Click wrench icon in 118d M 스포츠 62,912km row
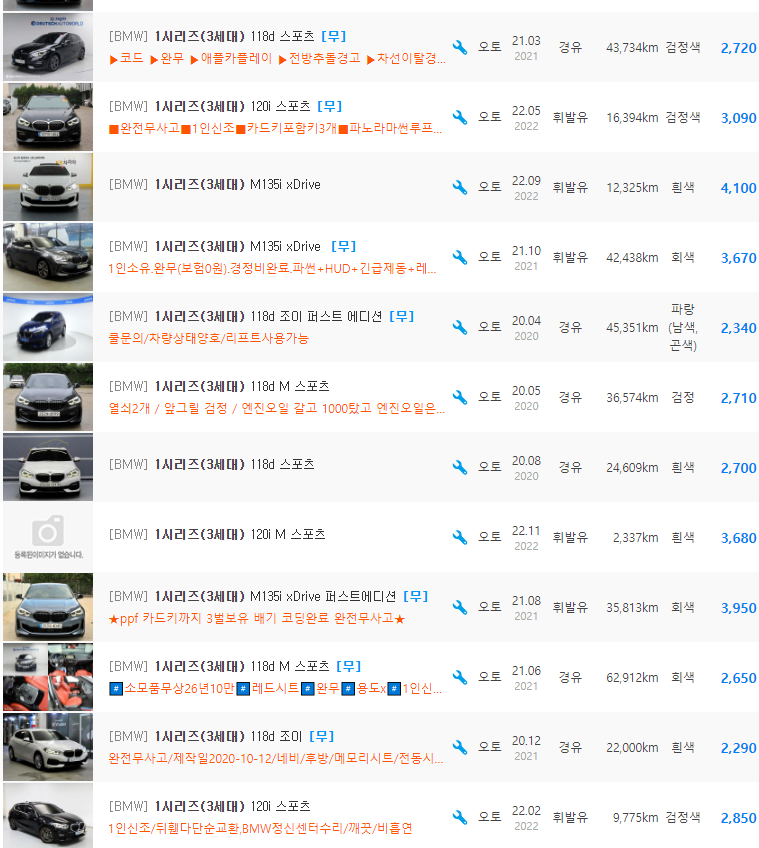Image resolution: width=759 pixels, height=848 pixels. [460, 677]
